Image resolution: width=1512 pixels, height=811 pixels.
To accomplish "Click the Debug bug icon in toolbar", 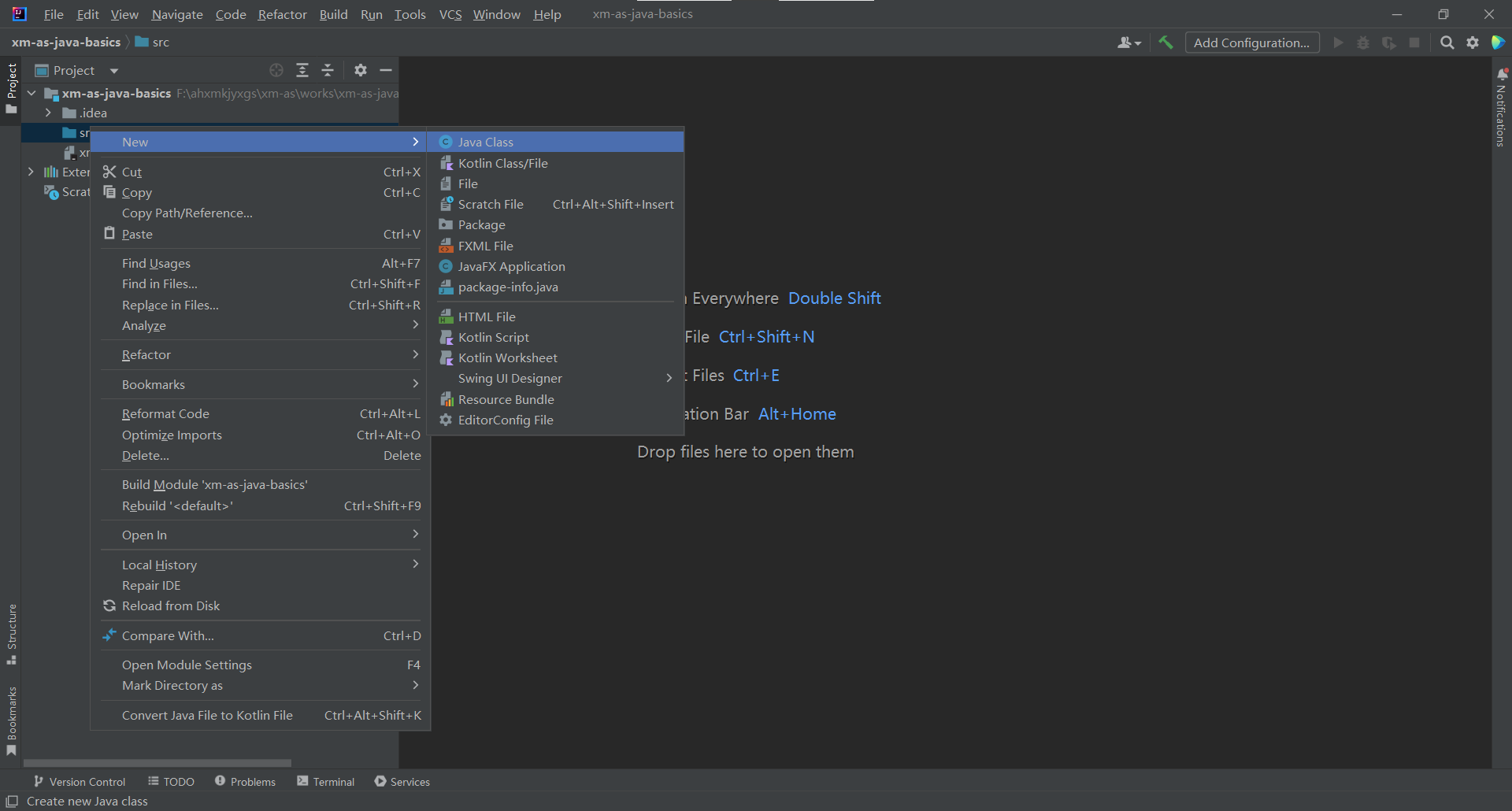I will click(1363, 43).
